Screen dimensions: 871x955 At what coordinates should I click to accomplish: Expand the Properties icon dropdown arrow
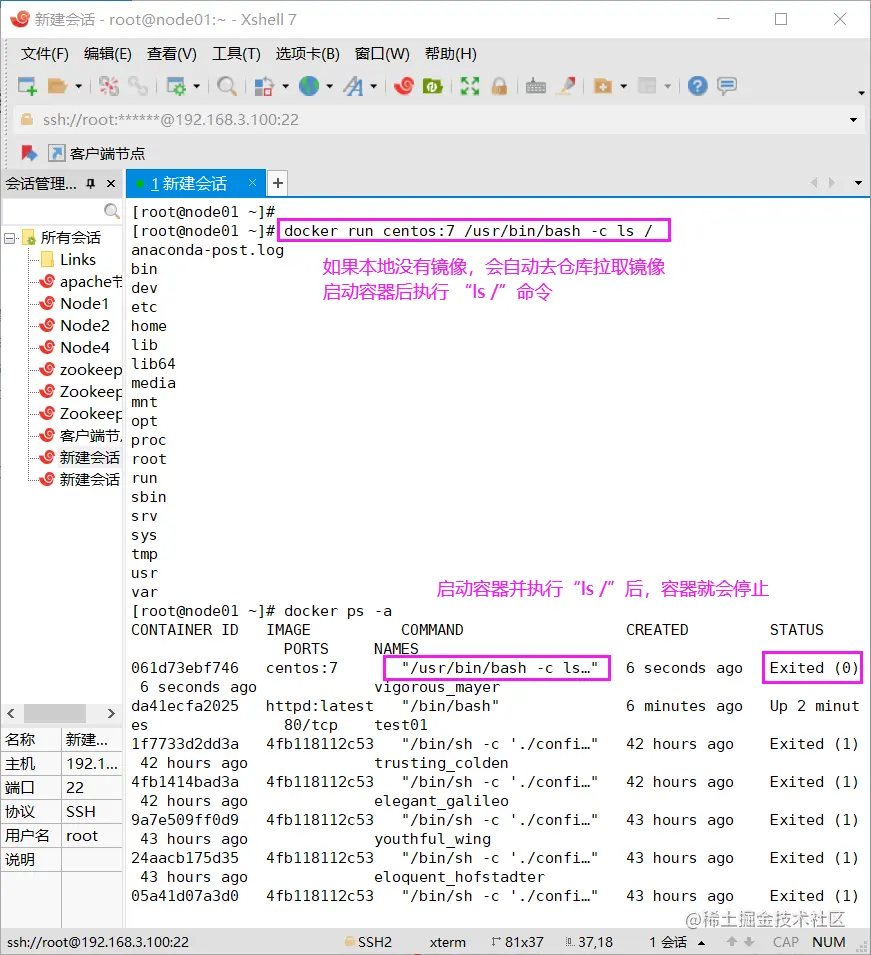[x=196, y=86]
